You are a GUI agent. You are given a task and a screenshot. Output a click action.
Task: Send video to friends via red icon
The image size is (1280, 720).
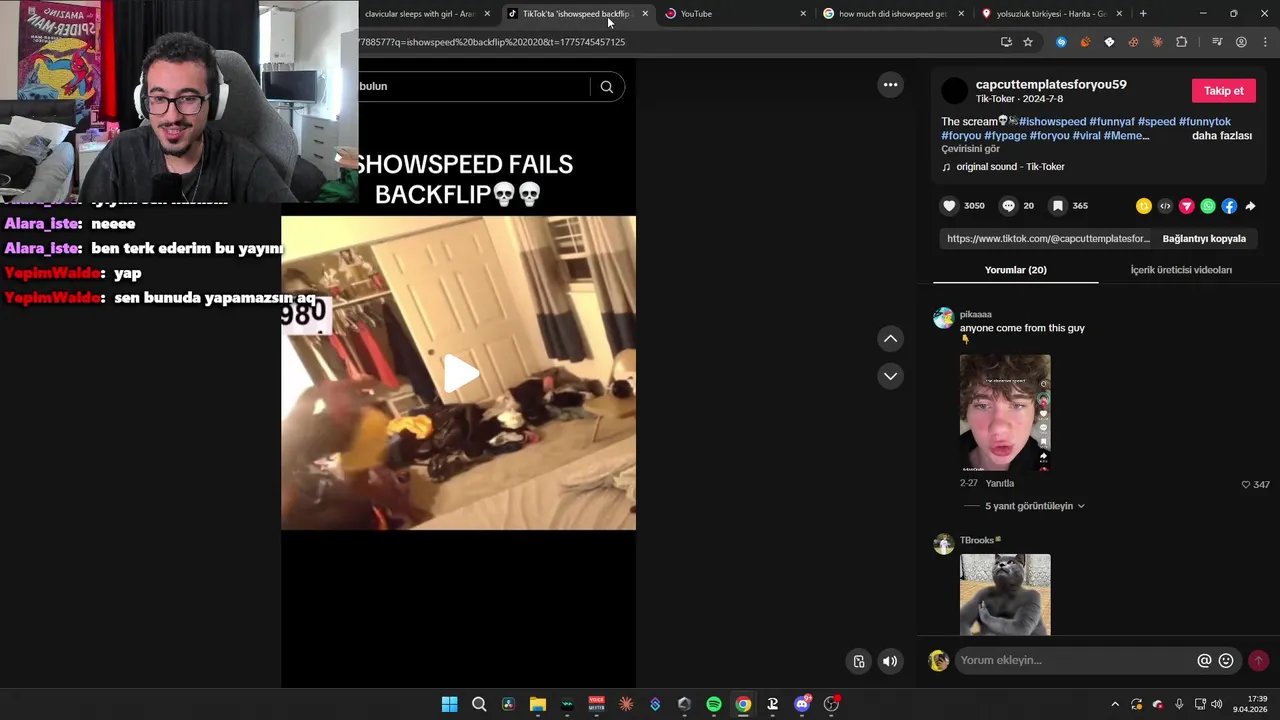[1186, 206]
